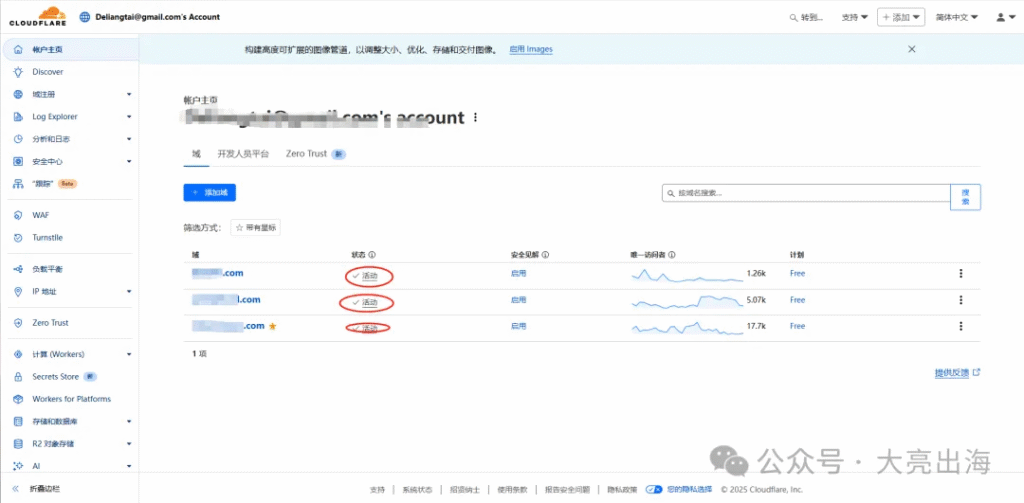Screen dimensions: 1024x503
Task: Toggle the 带有星标 filter
Action: 256,228
